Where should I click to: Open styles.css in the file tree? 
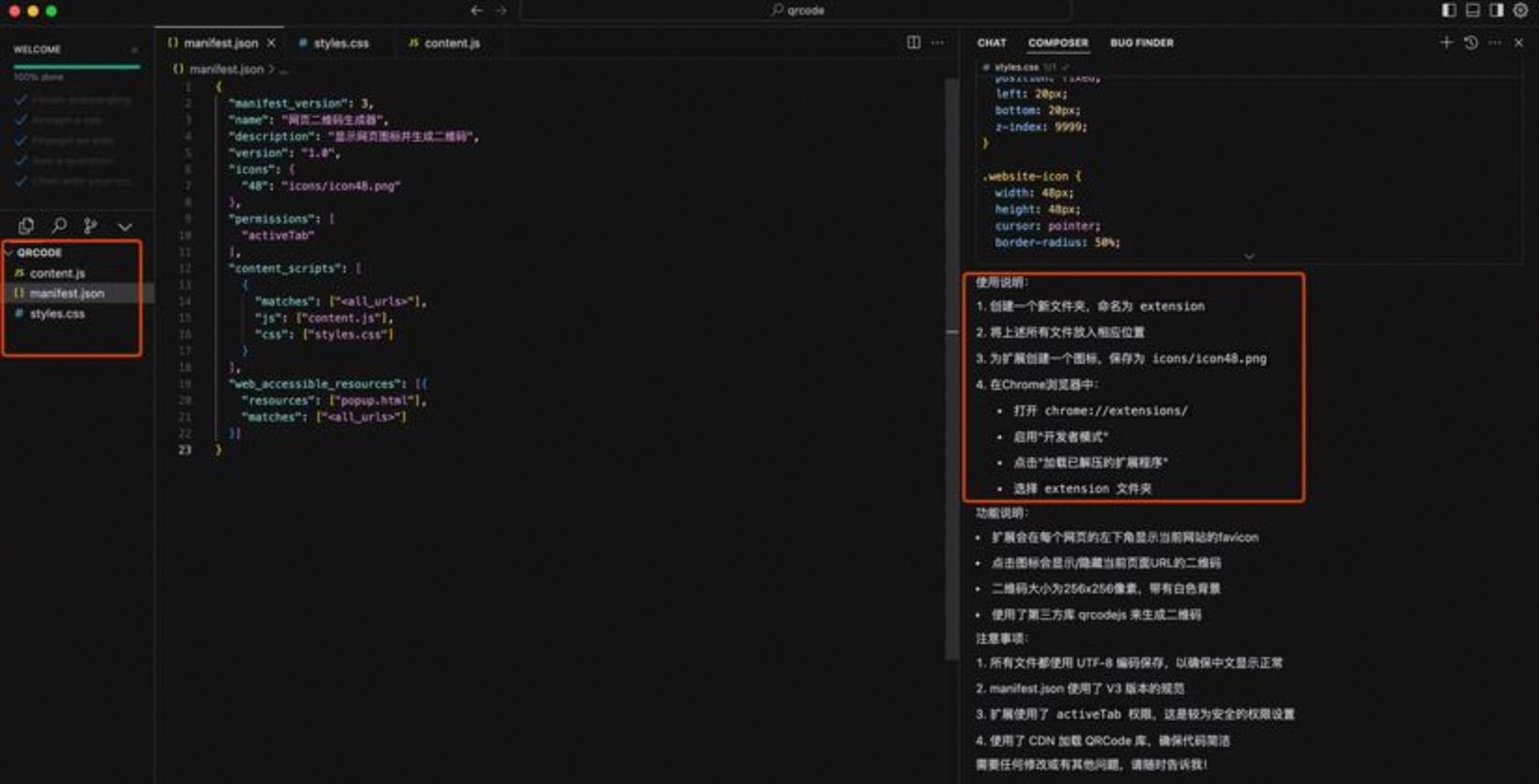coord(57,314)
